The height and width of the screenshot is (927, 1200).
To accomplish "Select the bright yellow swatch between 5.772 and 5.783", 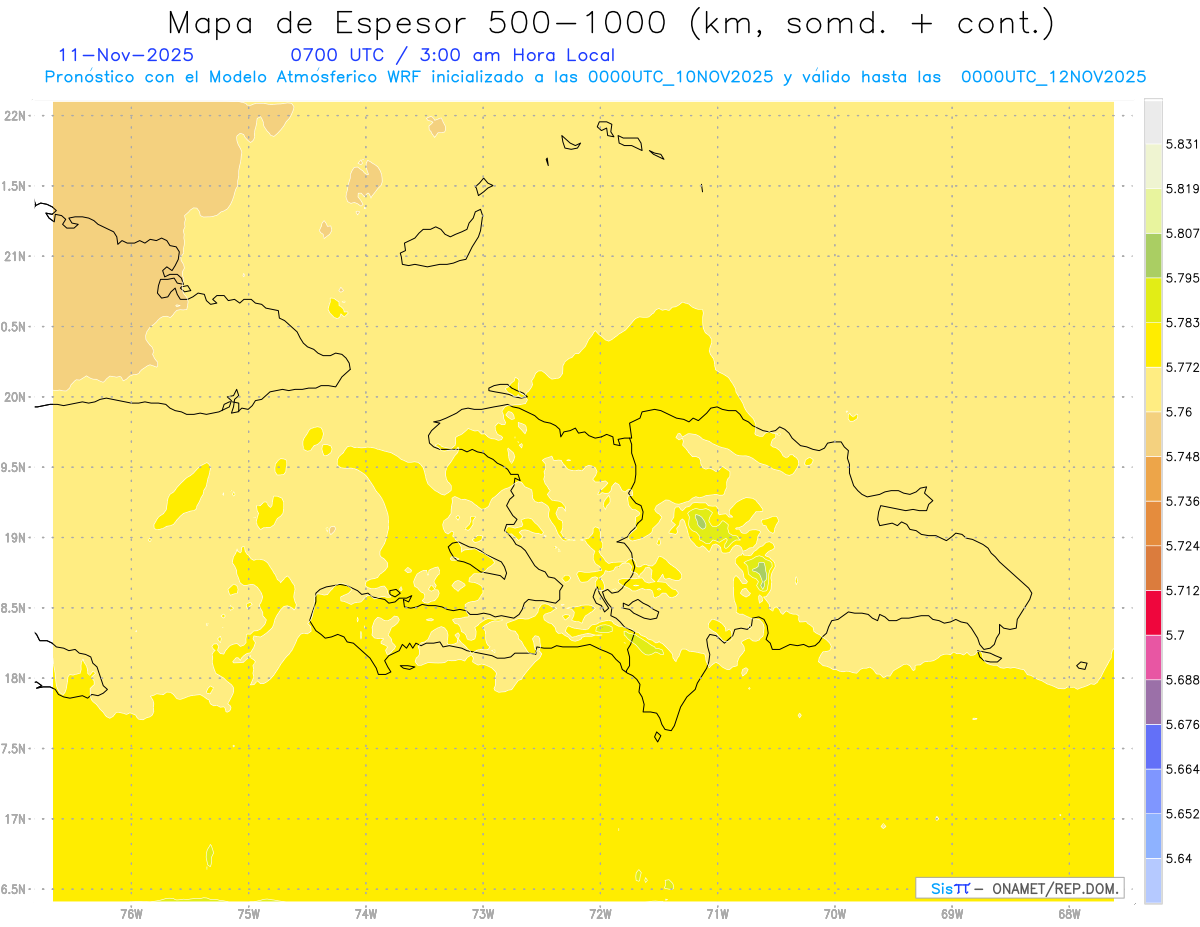I will click(1153, 345).
